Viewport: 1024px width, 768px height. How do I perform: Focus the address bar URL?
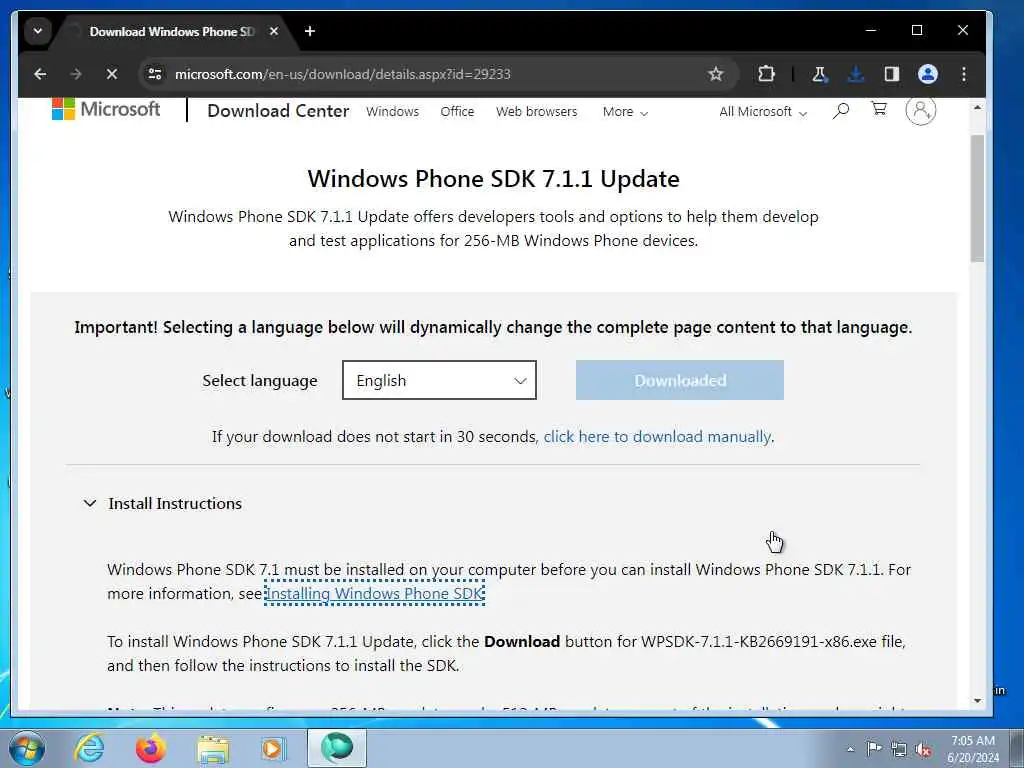click(342, 74)
